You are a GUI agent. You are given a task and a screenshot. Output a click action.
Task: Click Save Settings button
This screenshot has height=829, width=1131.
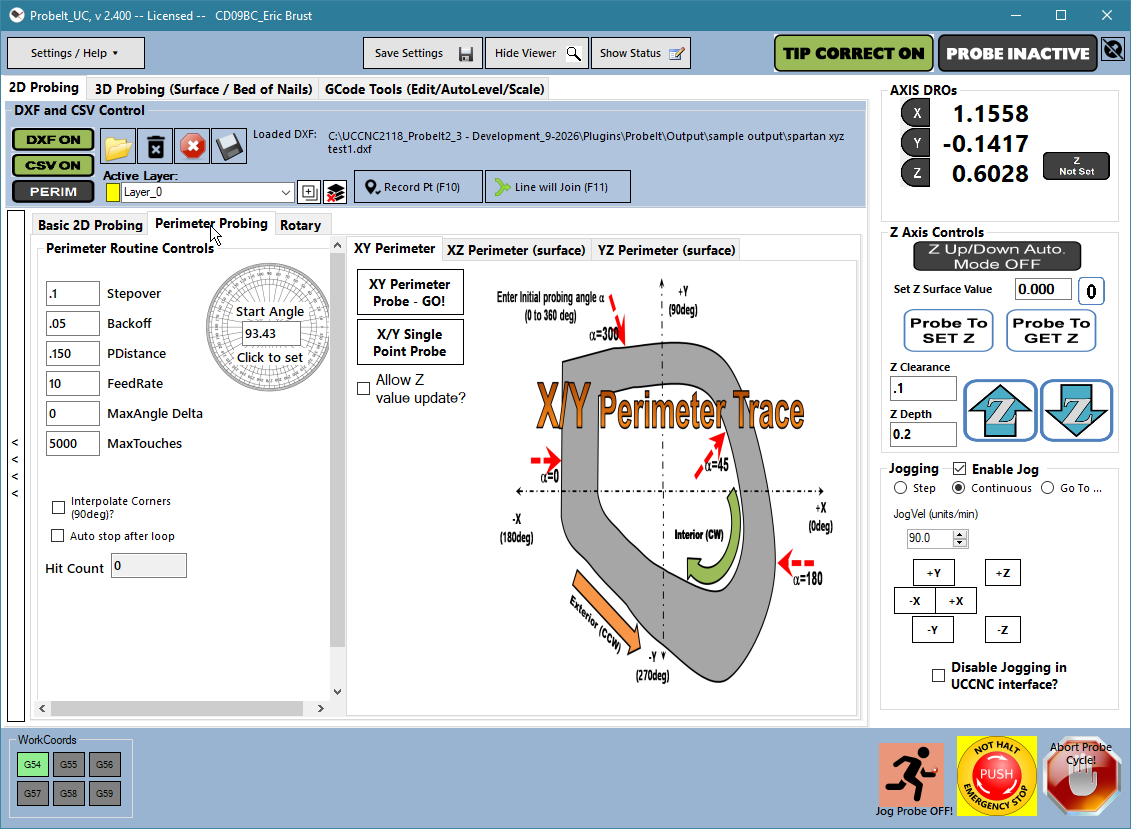(x=423, y=53)
